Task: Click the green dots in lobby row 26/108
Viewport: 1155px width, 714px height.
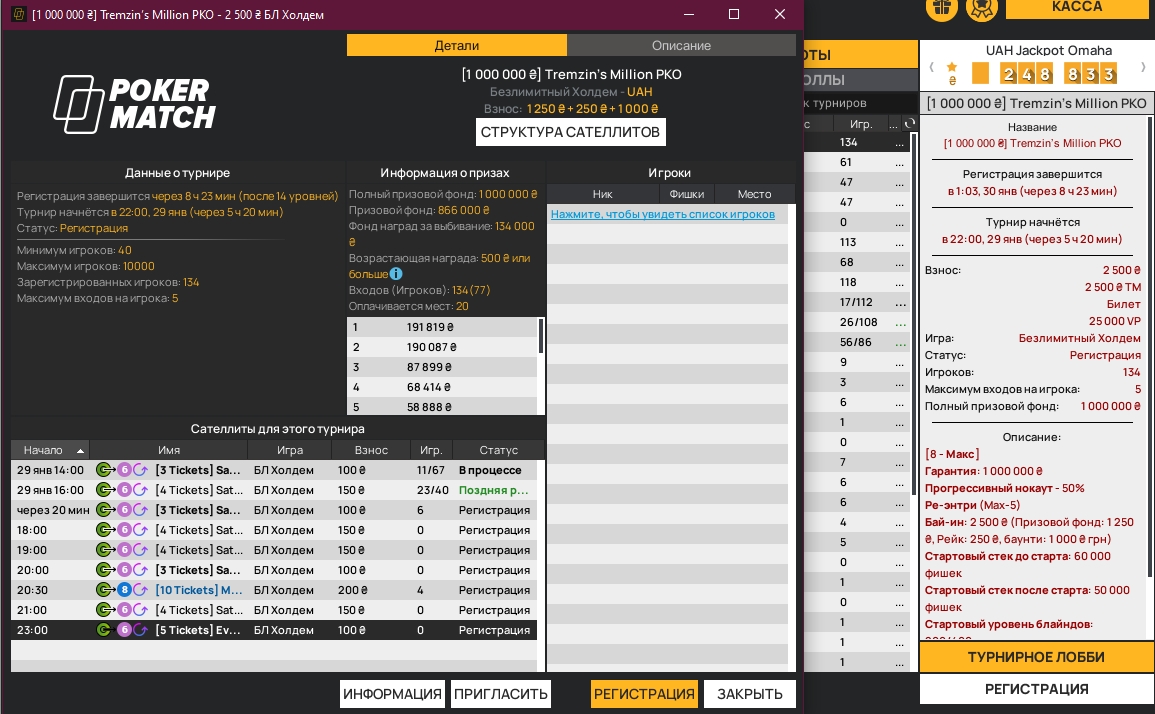Action: pyautogui.click(x=900, y=323)
